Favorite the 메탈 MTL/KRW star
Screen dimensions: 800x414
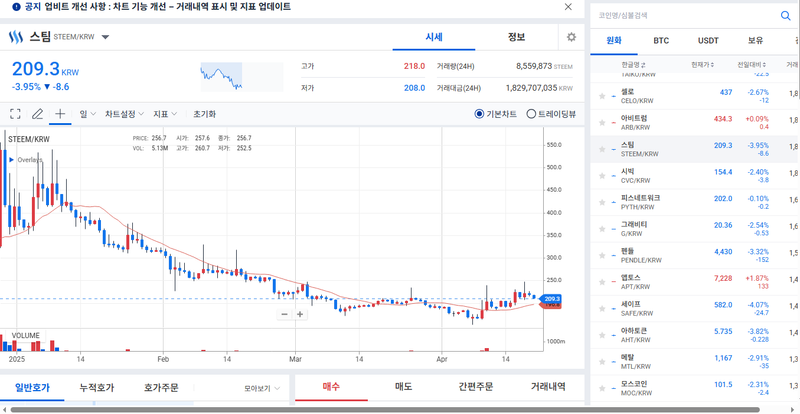pyautogui.click(x=602, y=362)
